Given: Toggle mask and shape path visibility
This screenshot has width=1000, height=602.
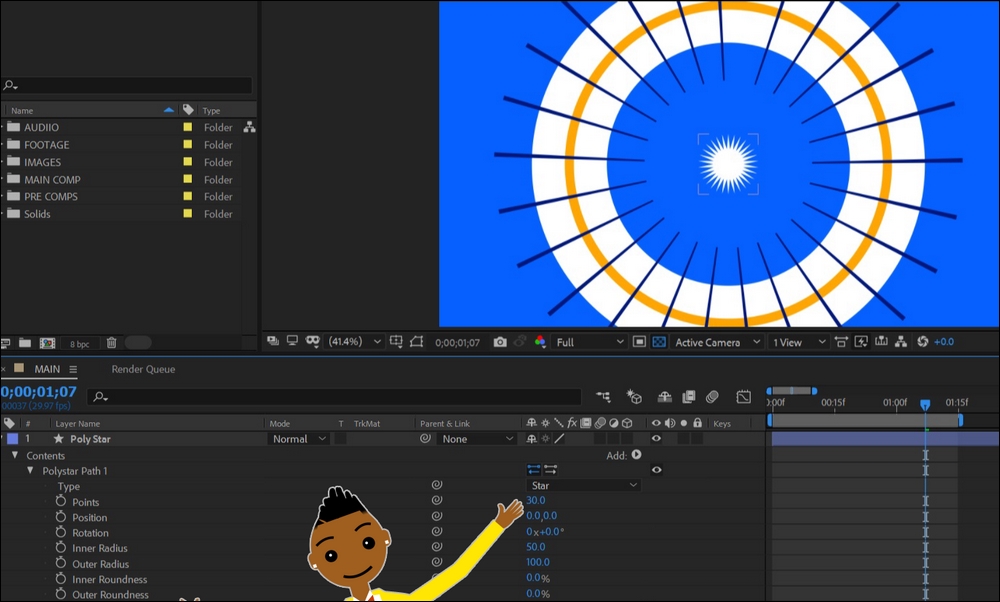Looking at the screenshot, I should tap(416, 342).
